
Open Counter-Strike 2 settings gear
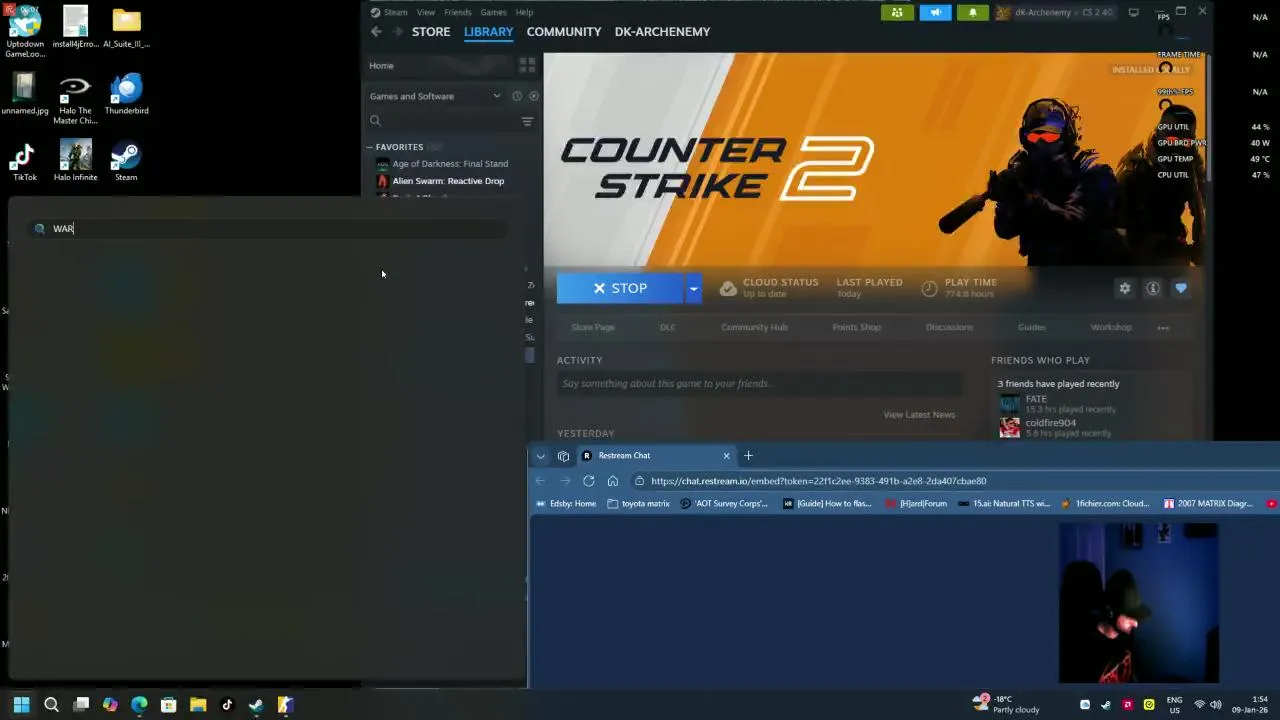point(1125,288)
